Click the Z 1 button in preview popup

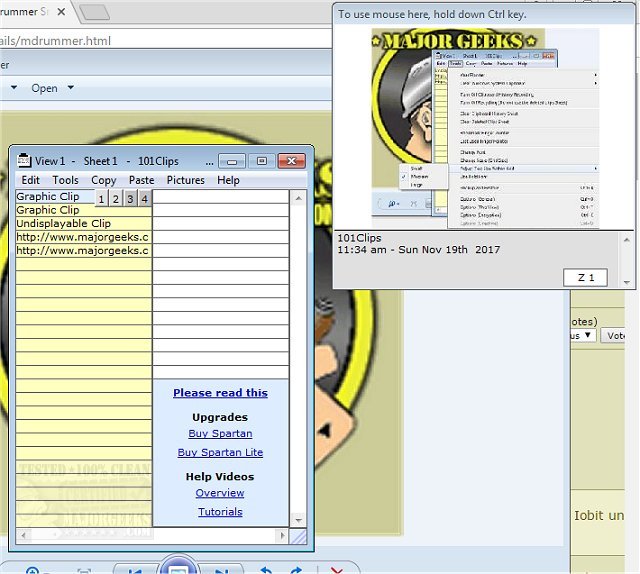tap(585, 278)
